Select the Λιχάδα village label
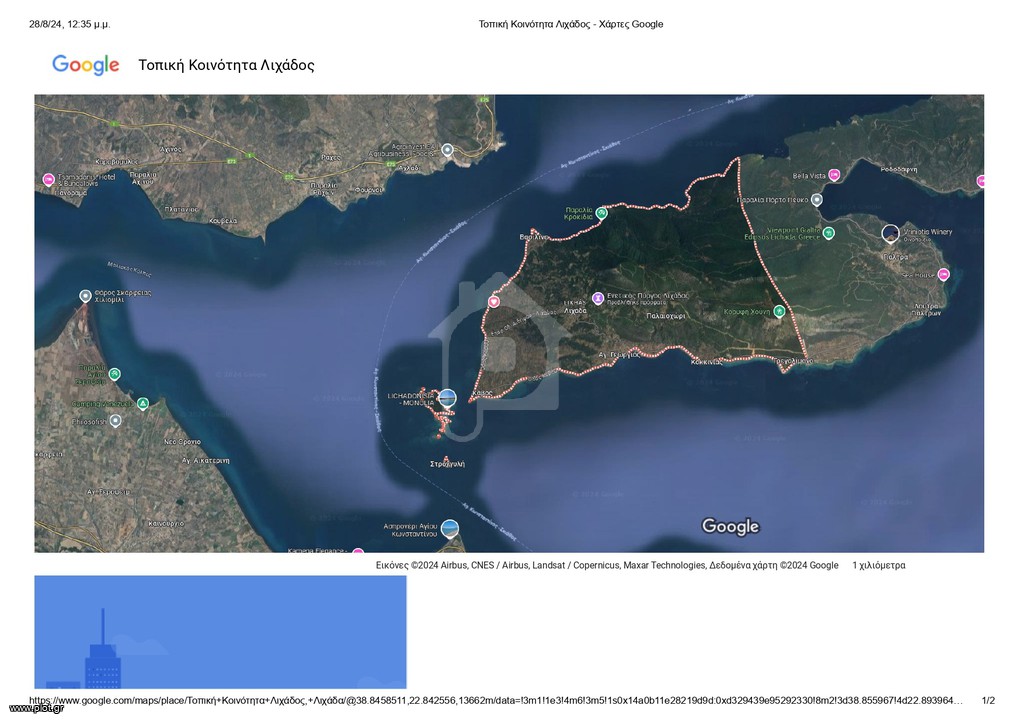The height and width of the screenshot is (723, 1024). tap(575, 311)
